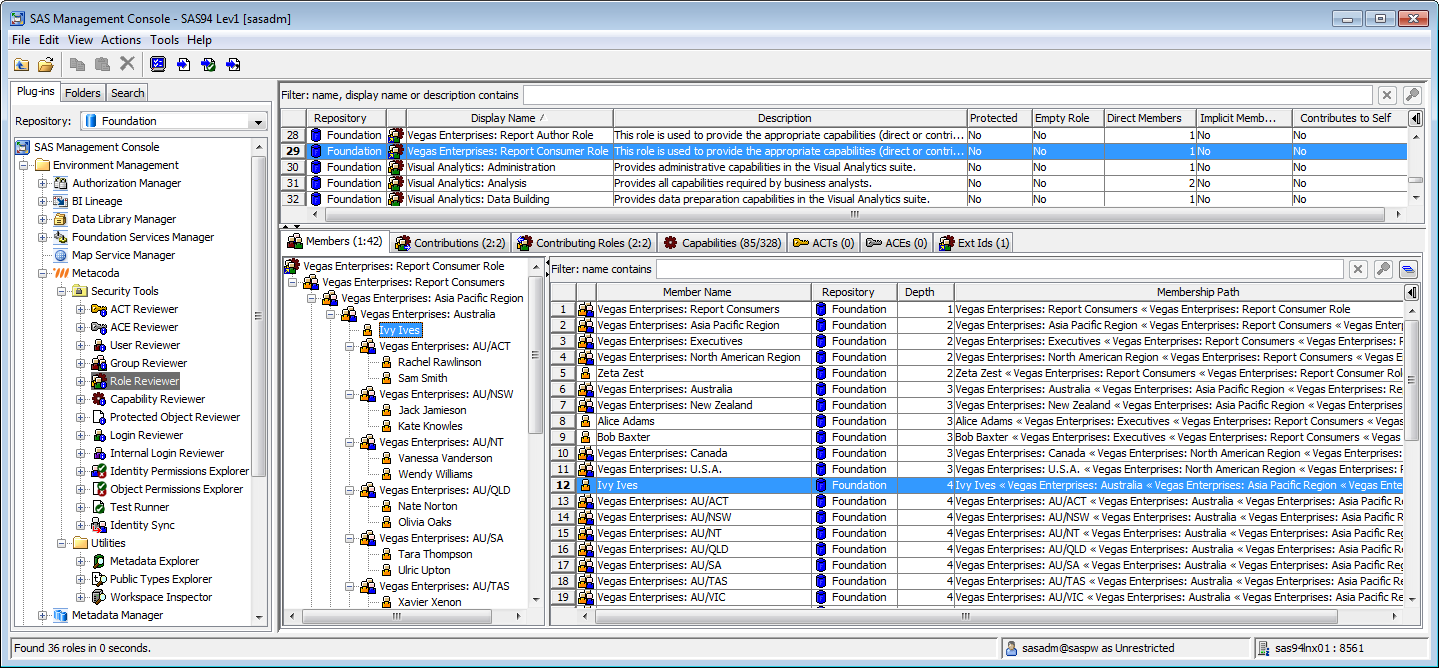
Task: Collapse Vegas Enterprises: AU/ACT group node
Action: click(350, 346)
